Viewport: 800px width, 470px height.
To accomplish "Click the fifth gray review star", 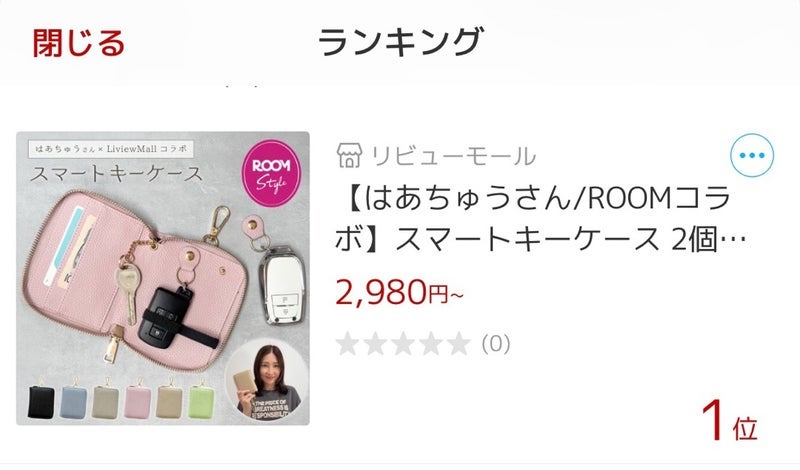I will point(457,343).
